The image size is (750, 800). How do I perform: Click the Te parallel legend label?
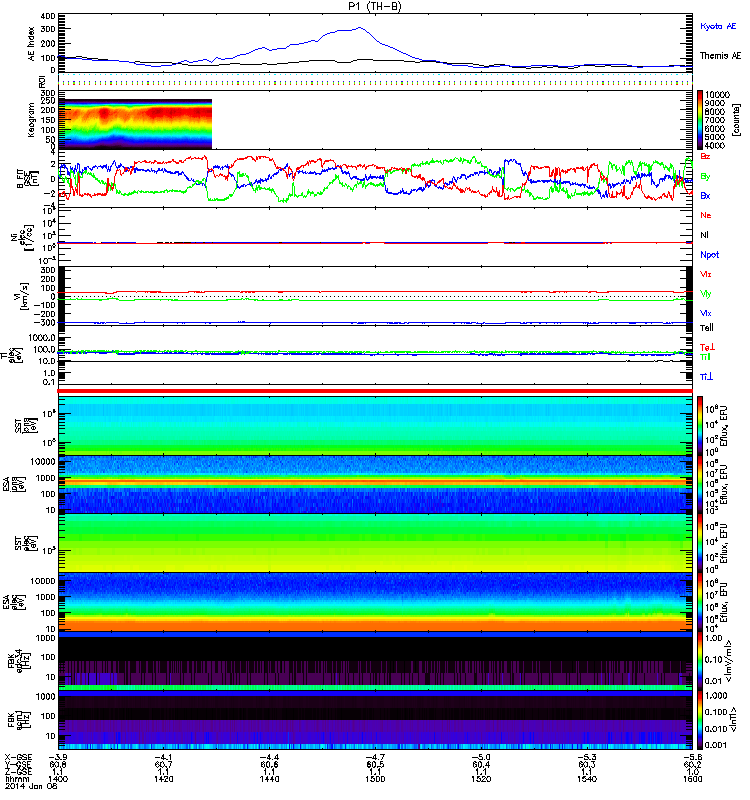point(707,328)
